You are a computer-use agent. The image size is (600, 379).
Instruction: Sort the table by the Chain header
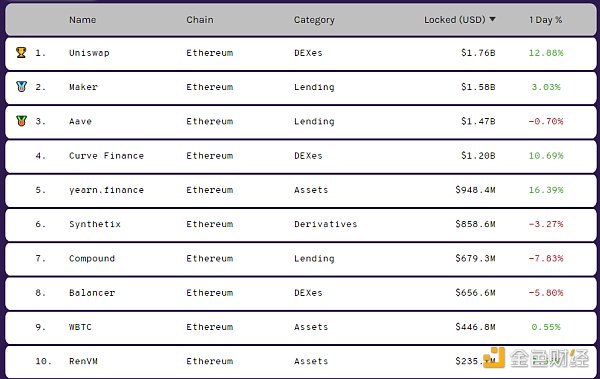coord(200,20)
